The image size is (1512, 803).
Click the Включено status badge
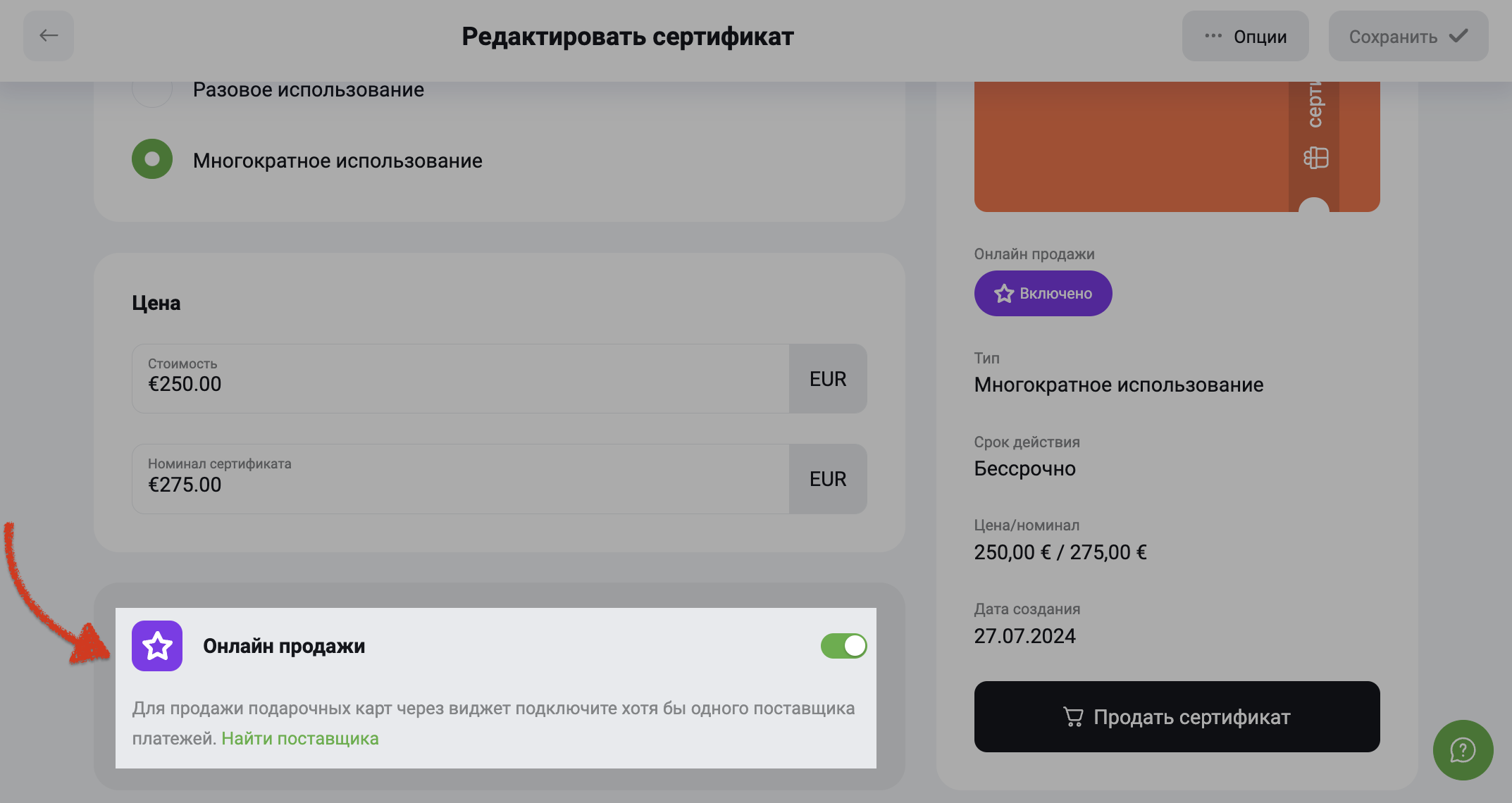1043,294
